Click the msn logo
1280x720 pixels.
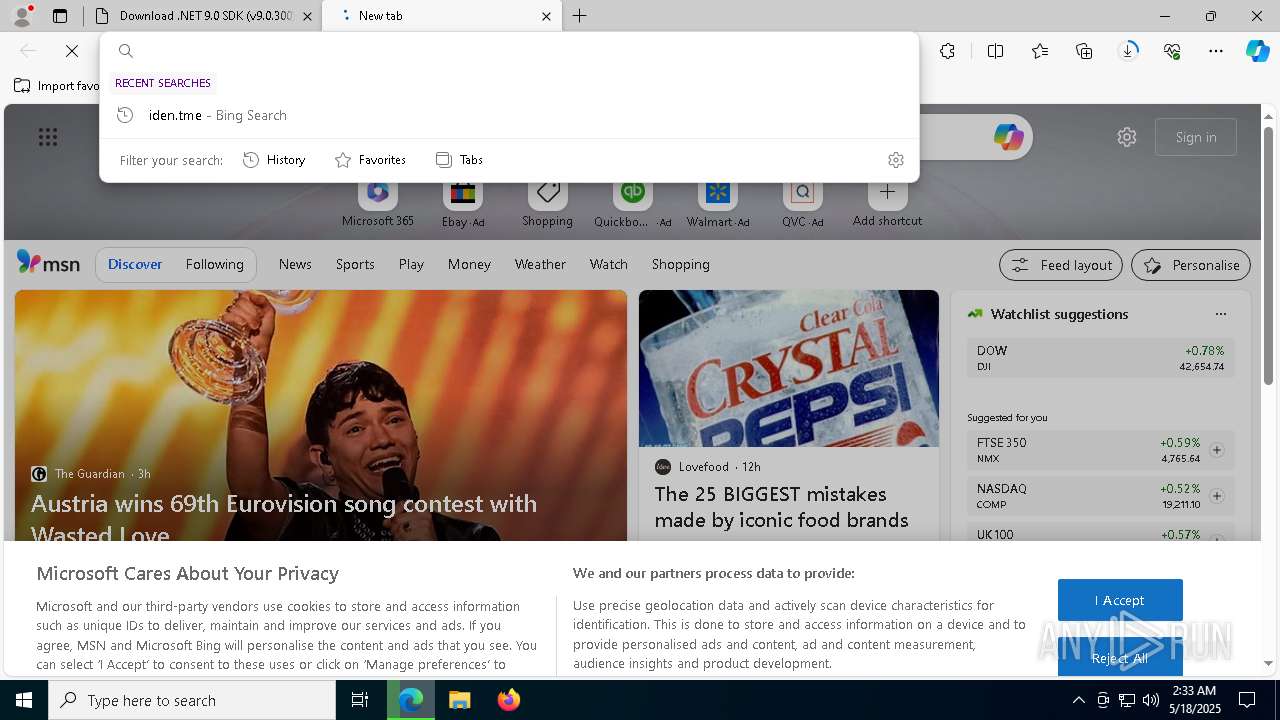48,263
